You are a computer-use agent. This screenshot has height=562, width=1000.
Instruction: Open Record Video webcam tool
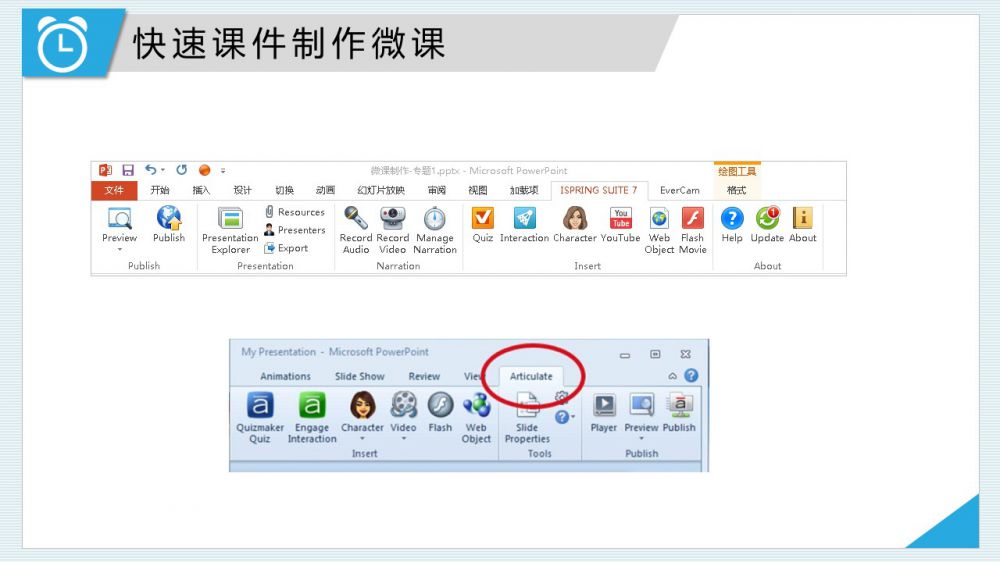point(392,218)
